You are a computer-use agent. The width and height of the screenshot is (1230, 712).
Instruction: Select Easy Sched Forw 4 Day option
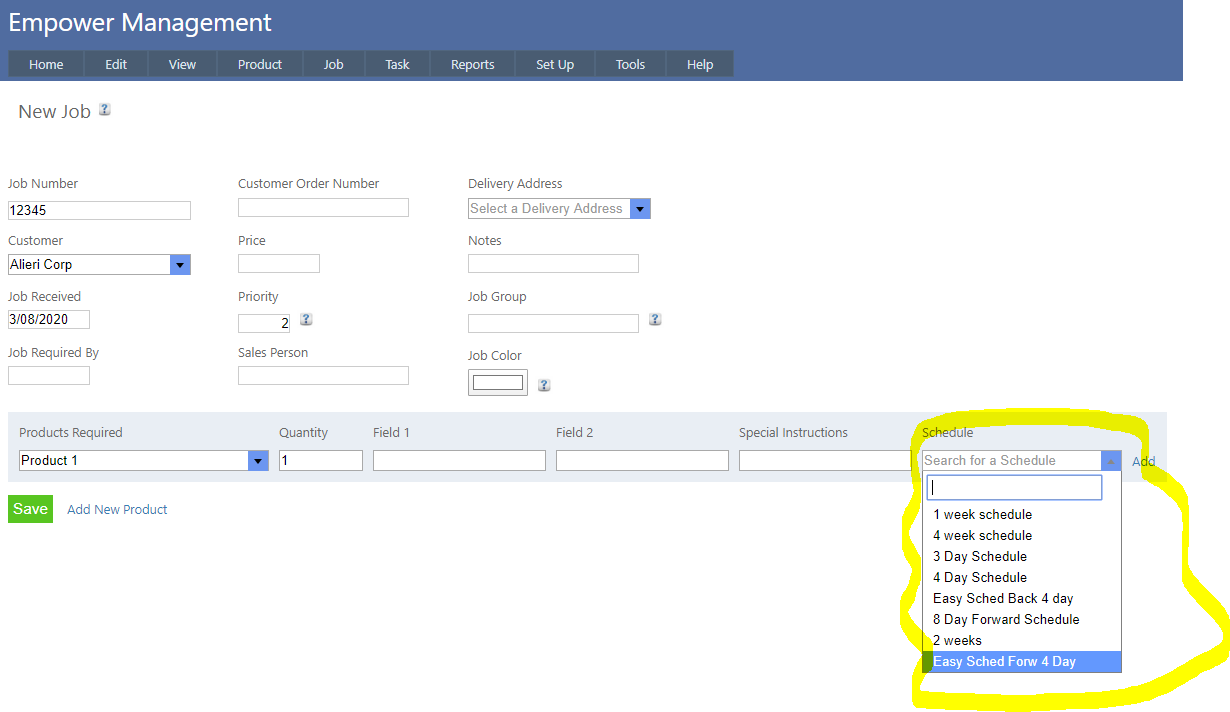[1004, 662]
